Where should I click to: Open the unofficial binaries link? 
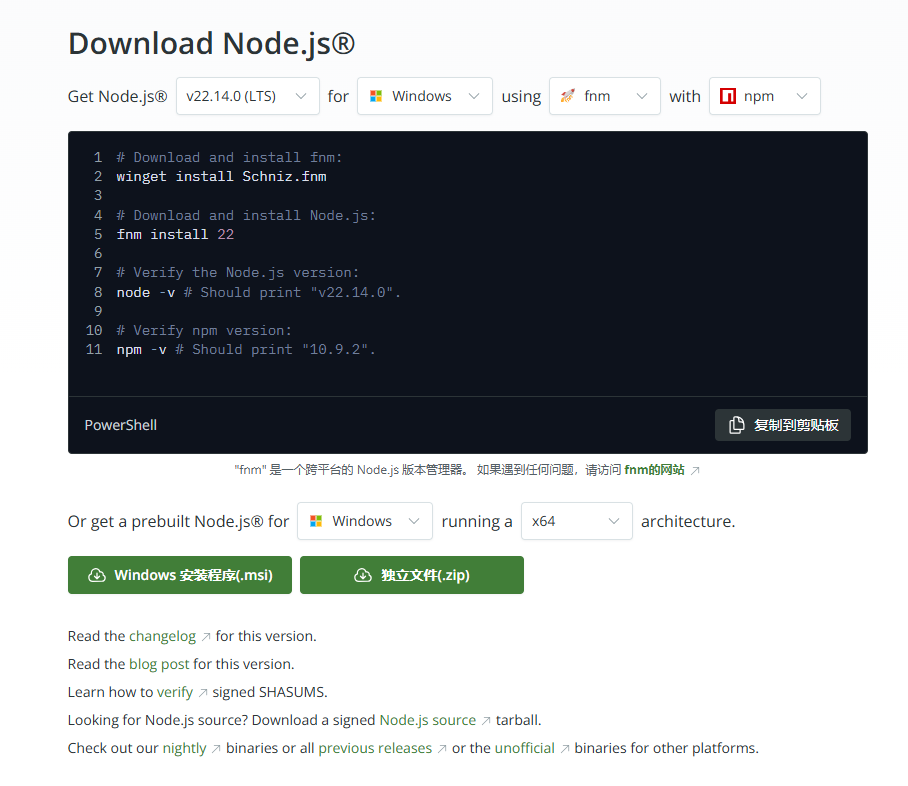tap(525, 748)
